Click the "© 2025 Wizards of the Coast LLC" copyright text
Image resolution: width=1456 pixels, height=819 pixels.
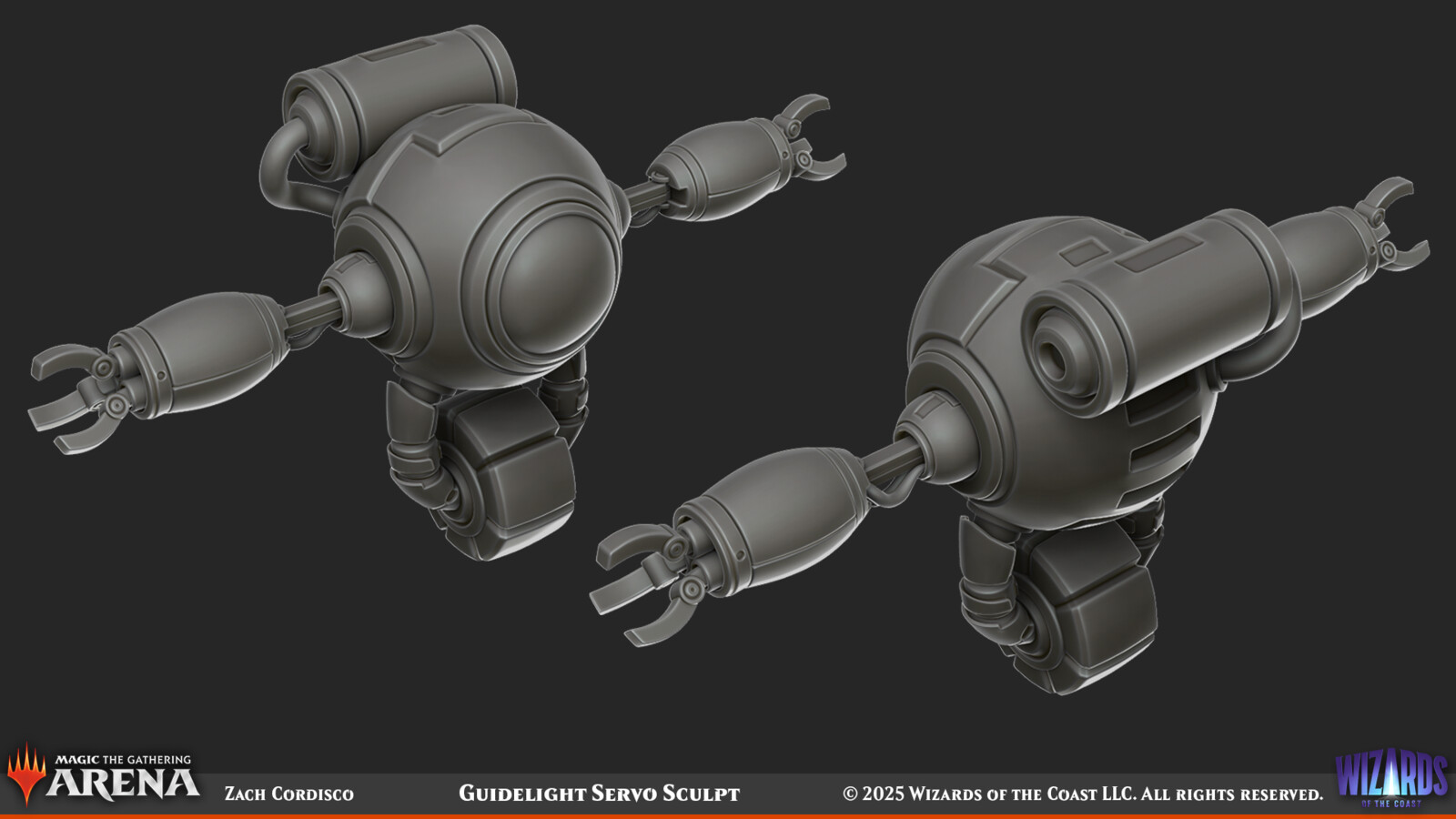pos(989,794)
